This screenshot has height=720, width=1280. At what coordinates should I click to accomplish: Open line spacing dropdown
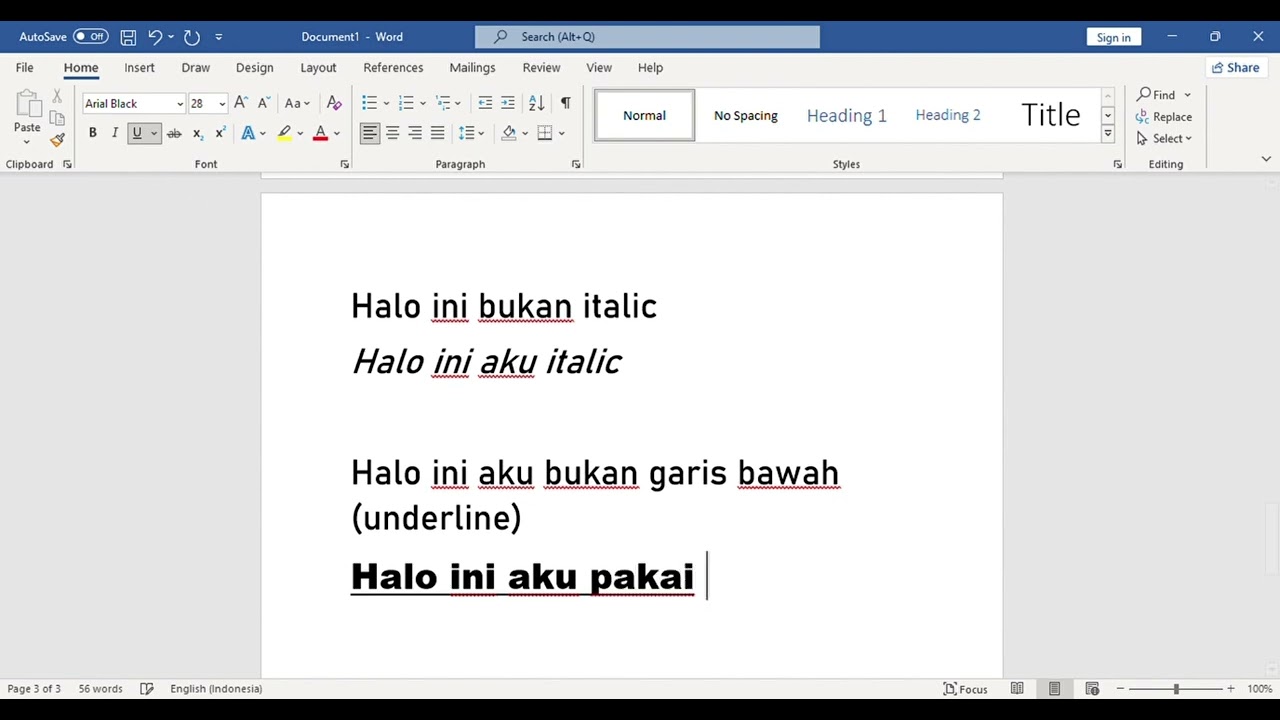(470, 133)
